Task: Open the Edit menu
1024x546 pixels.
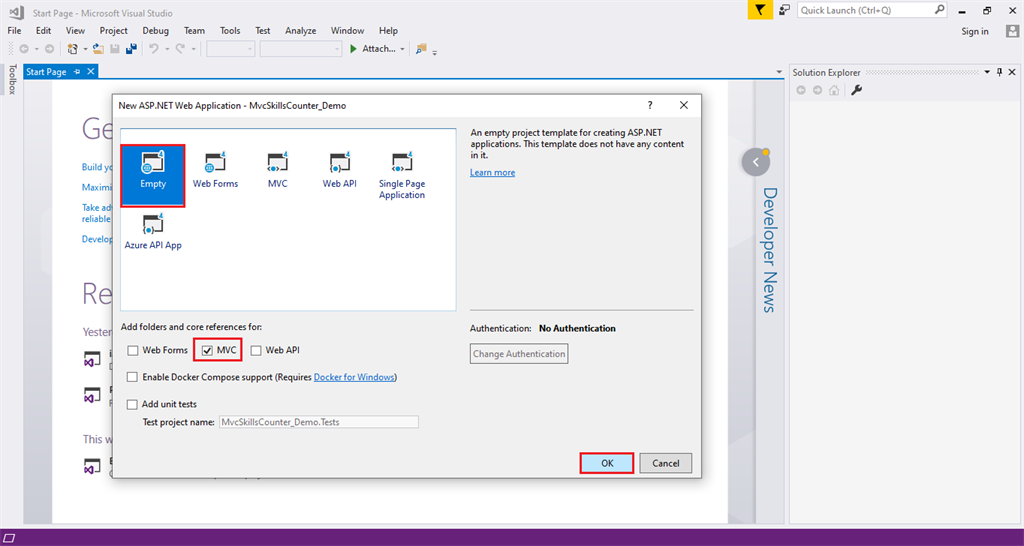Action: click(x=44, y=31)
